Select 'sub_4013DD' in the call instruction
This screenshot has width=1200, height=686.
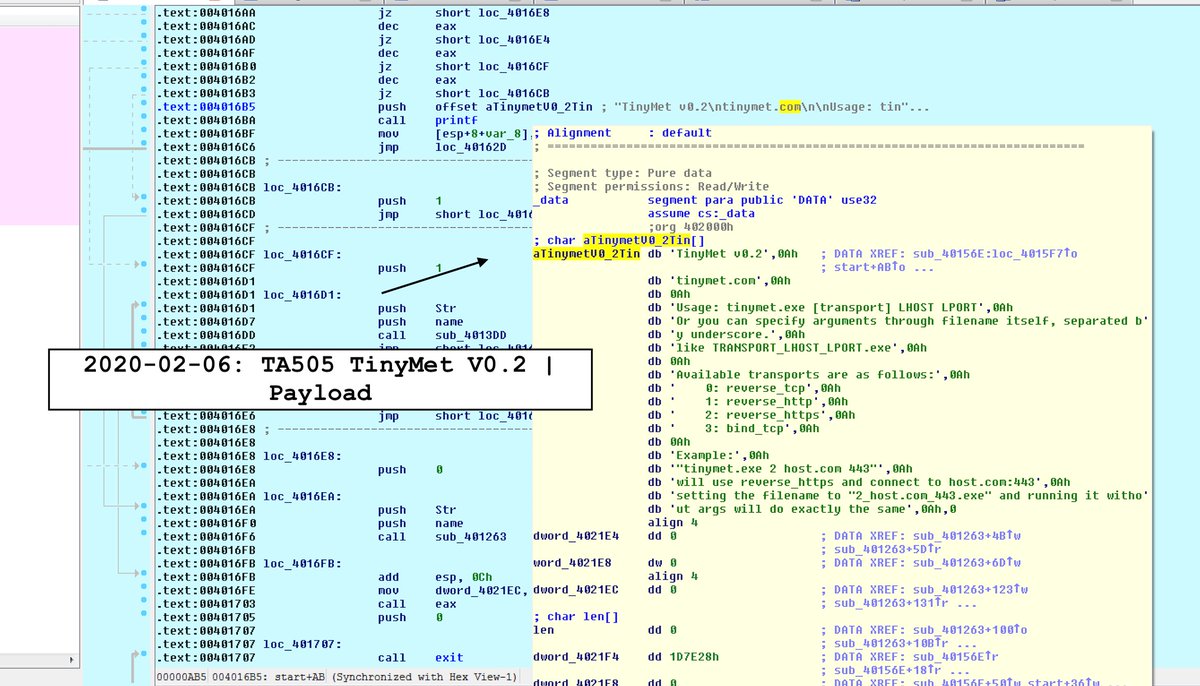tap(470, 335)
